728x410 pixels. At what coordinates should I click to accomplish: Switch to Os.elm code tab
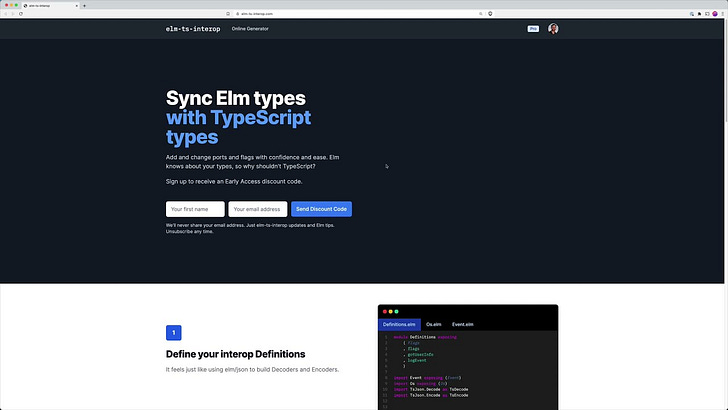[434, 325]
